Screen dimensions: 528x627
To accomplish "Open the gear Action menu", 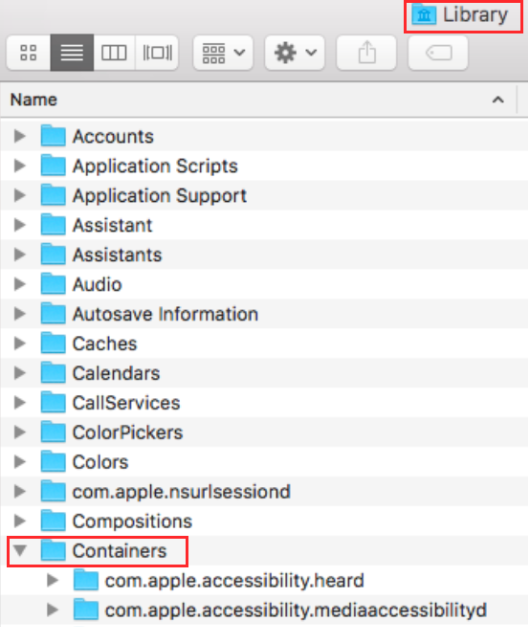I will point(294,52).
